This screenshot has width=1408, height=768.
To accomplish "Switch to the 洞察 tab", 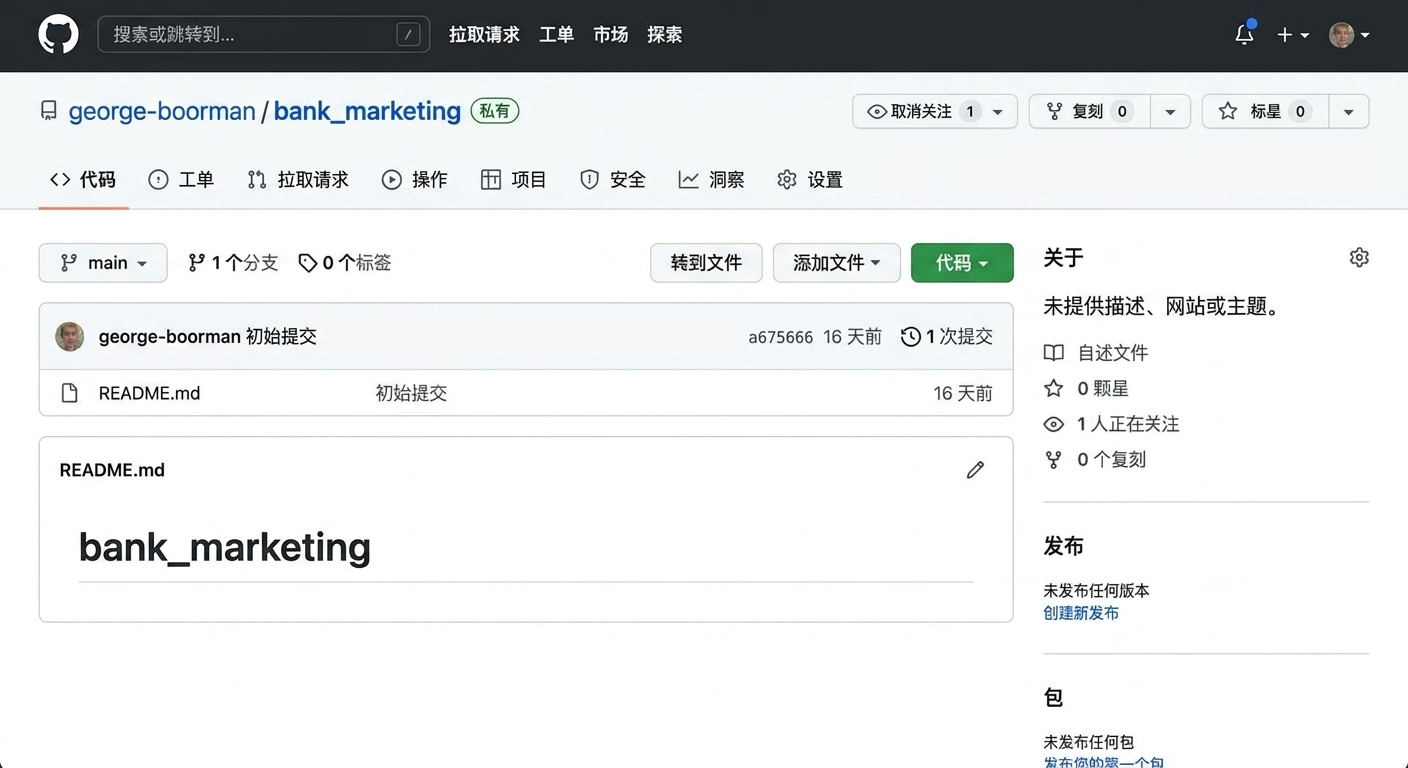I will (711, 180).
